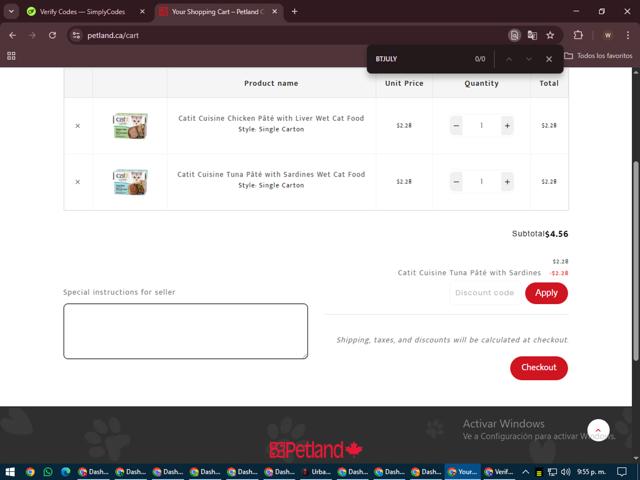Open the Chrome profile avatar W

pos(607,36)
